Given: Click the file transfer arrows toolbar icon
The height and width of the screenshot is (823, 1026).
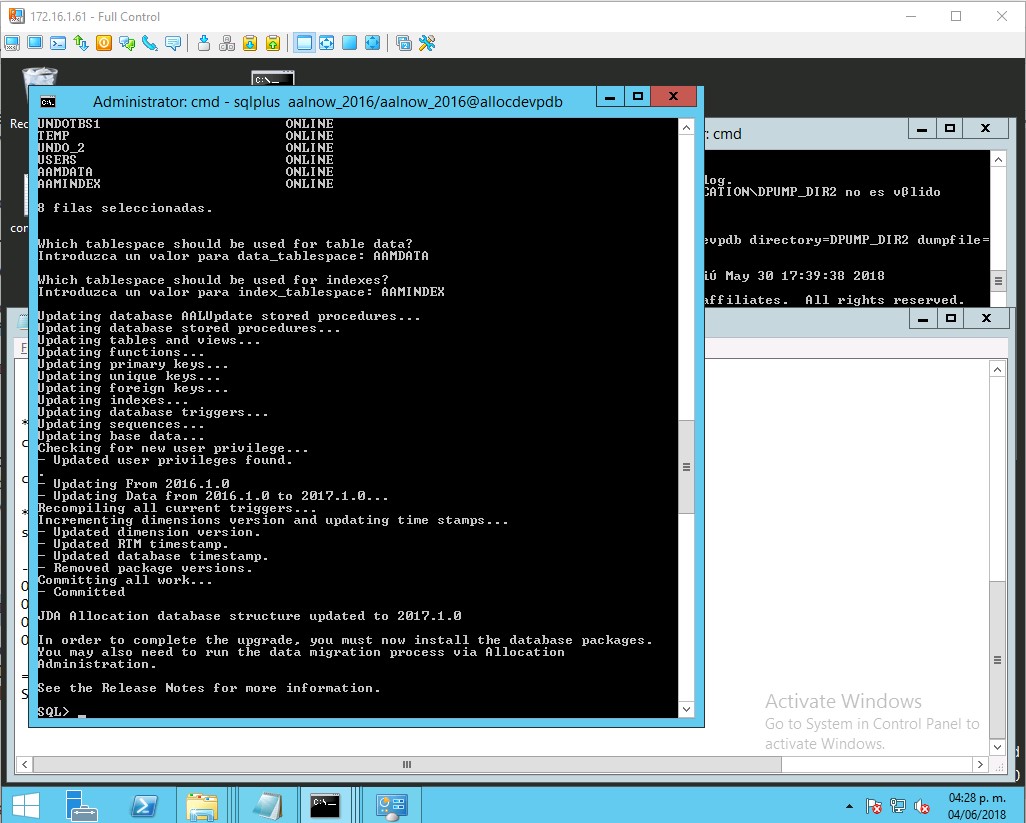Looking at the screenshot, I should [81, 43].
